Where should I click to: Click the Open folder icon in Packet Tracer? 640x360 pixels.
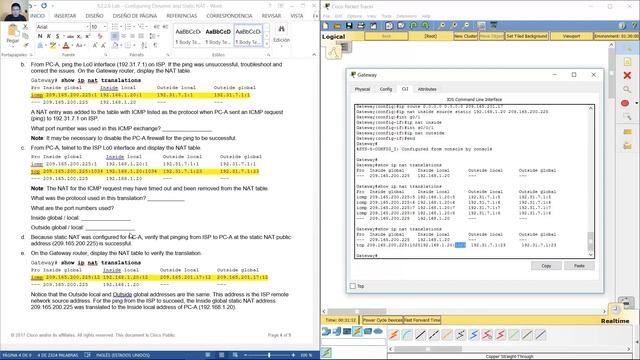337,26
